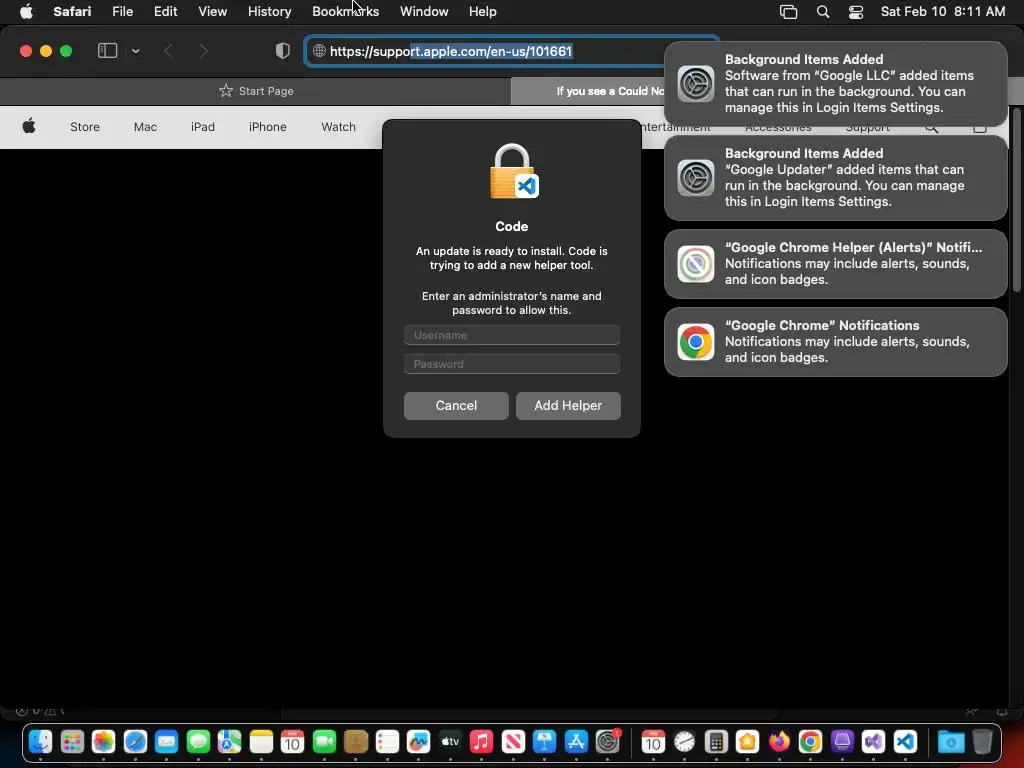
Task: Switch to the Start Page tab
Action: click(x=256, y=91)
